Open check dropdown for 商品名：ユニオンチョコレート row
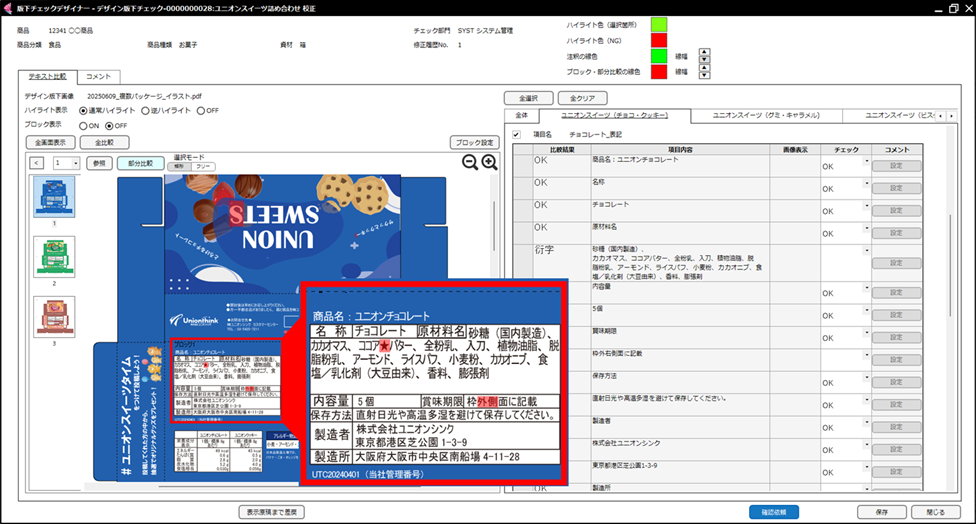This screenshot has width=976, height=524. click(x=866, y=161)
